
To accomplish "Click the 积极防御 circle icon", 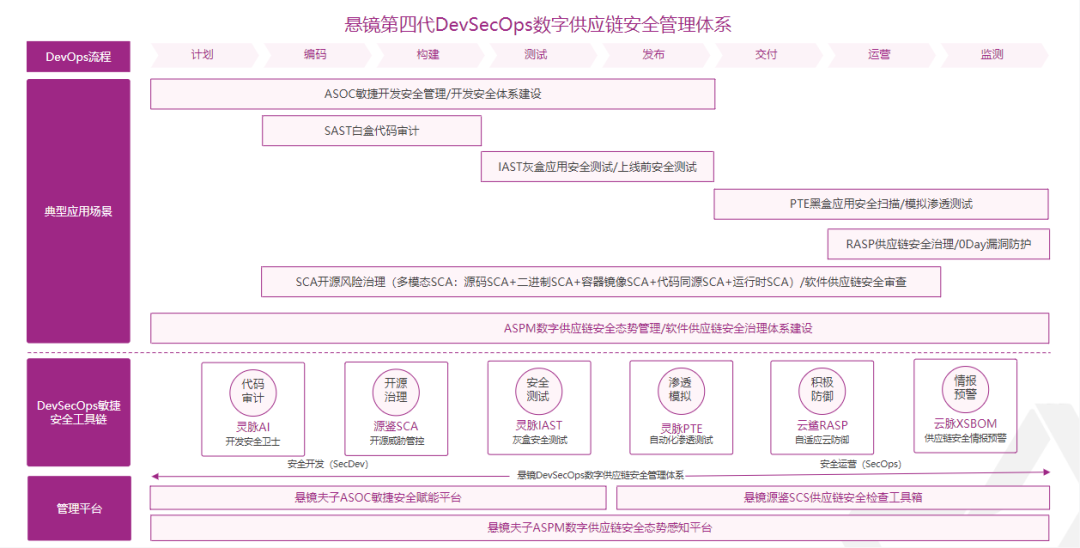I will pos(822,389).
